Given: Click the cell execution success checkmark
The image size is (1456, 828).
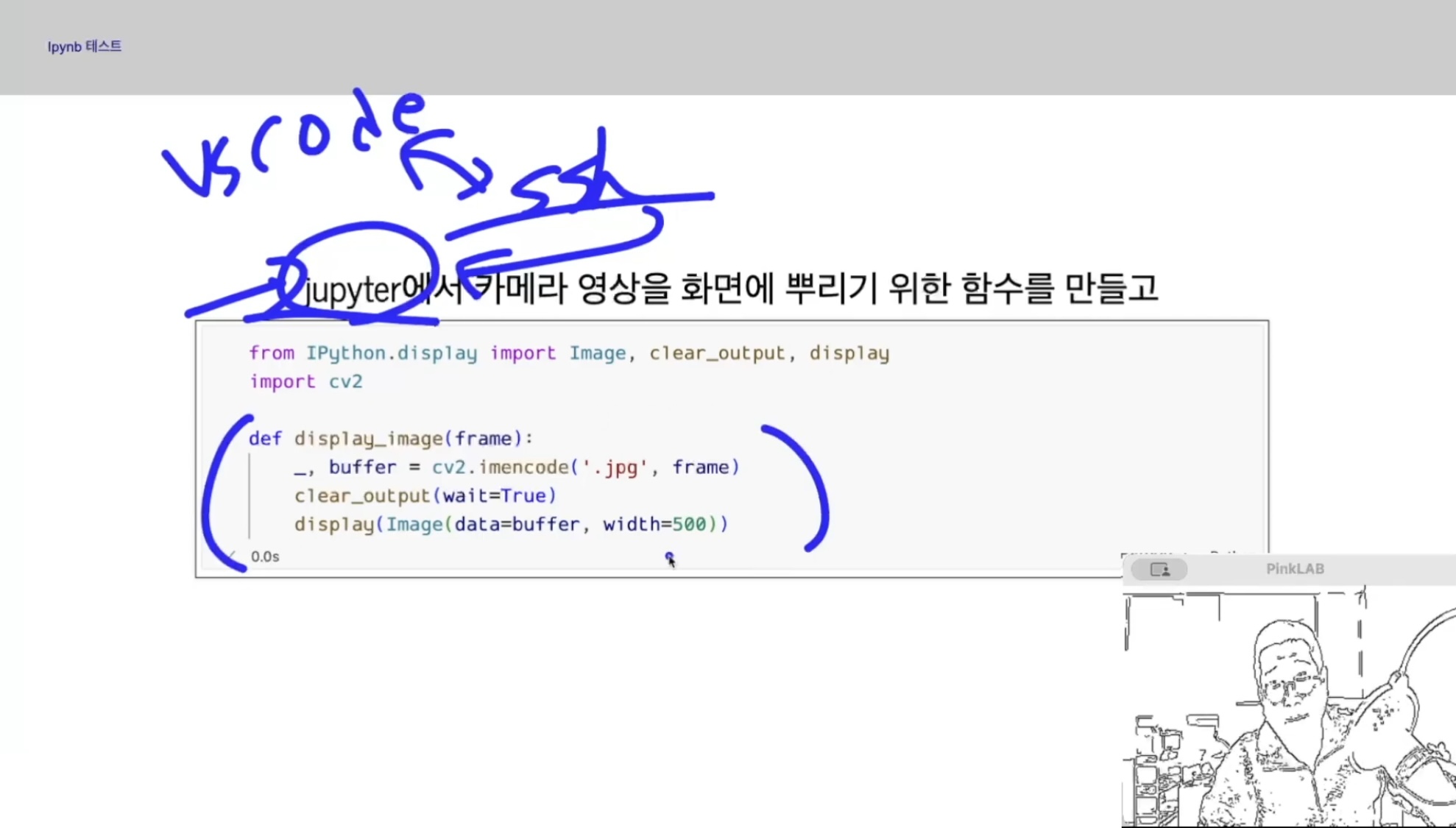Looking at the screenshot, I should 232,556.
